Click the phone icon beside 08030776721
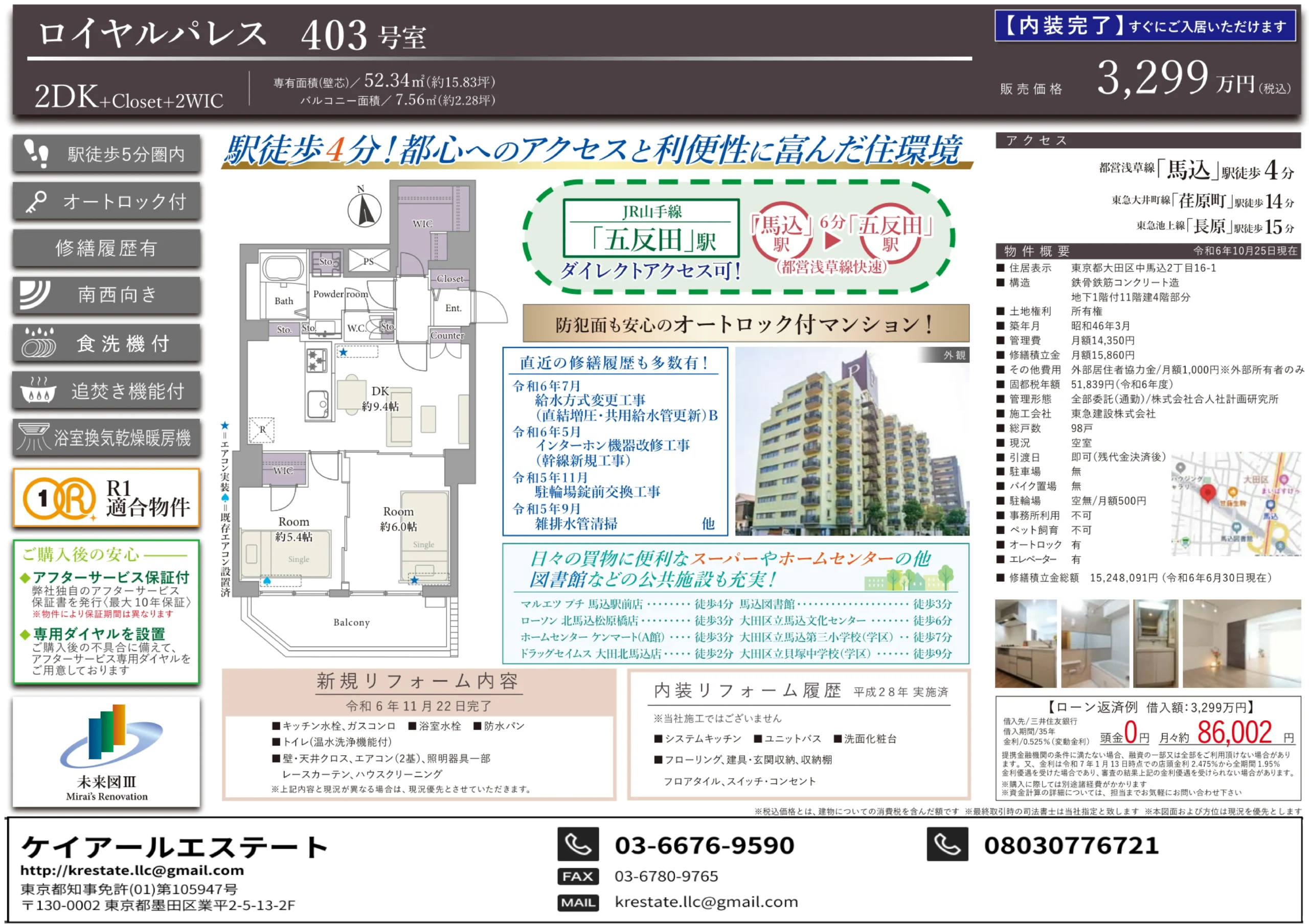The image size is (1309, 924). pos(947,844)
